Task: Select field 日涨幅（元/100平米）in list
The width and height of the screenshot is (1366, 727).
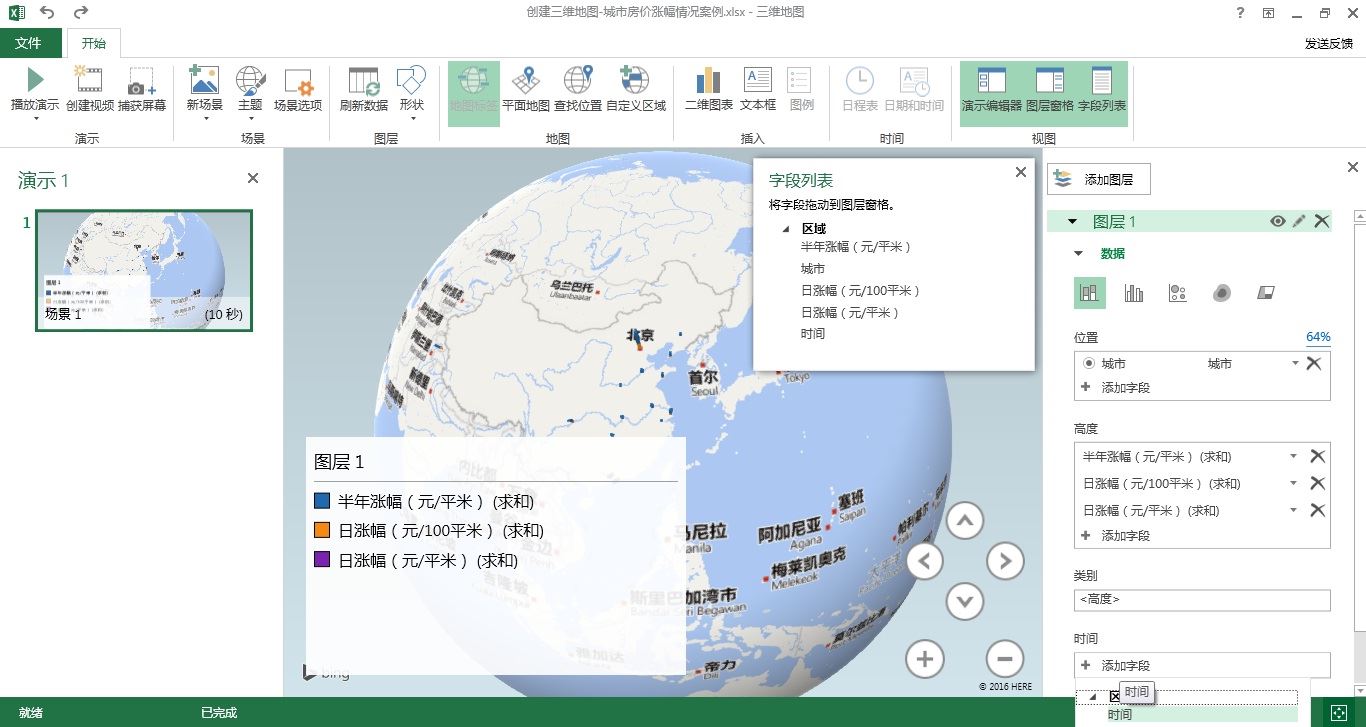Action: (860, 291)
